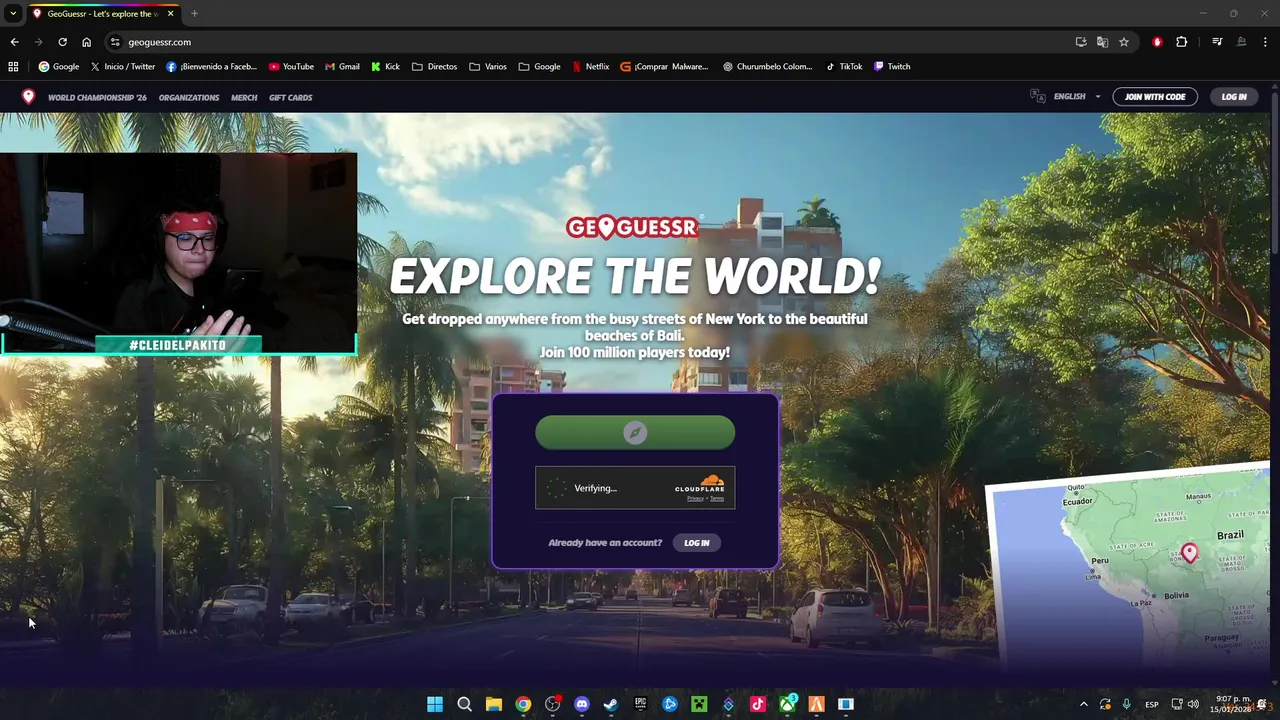Open Minecraft launcher in the taskbar
This screenshot has height=720, width=1280.
[699, 704]
